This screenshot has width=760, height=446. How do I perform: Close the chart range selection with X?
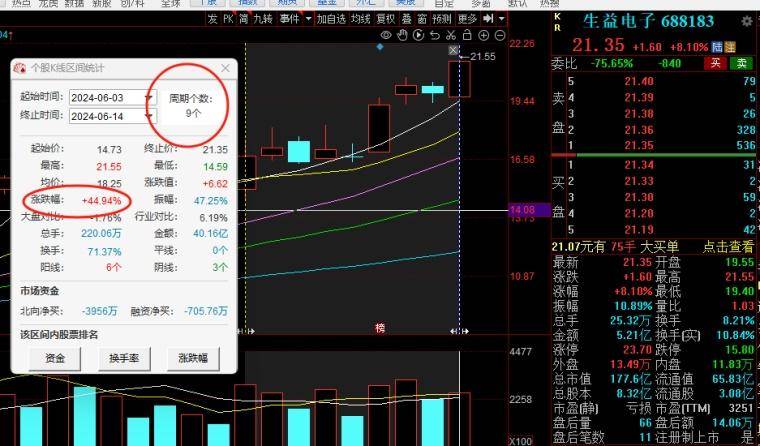tap(453, 50)
